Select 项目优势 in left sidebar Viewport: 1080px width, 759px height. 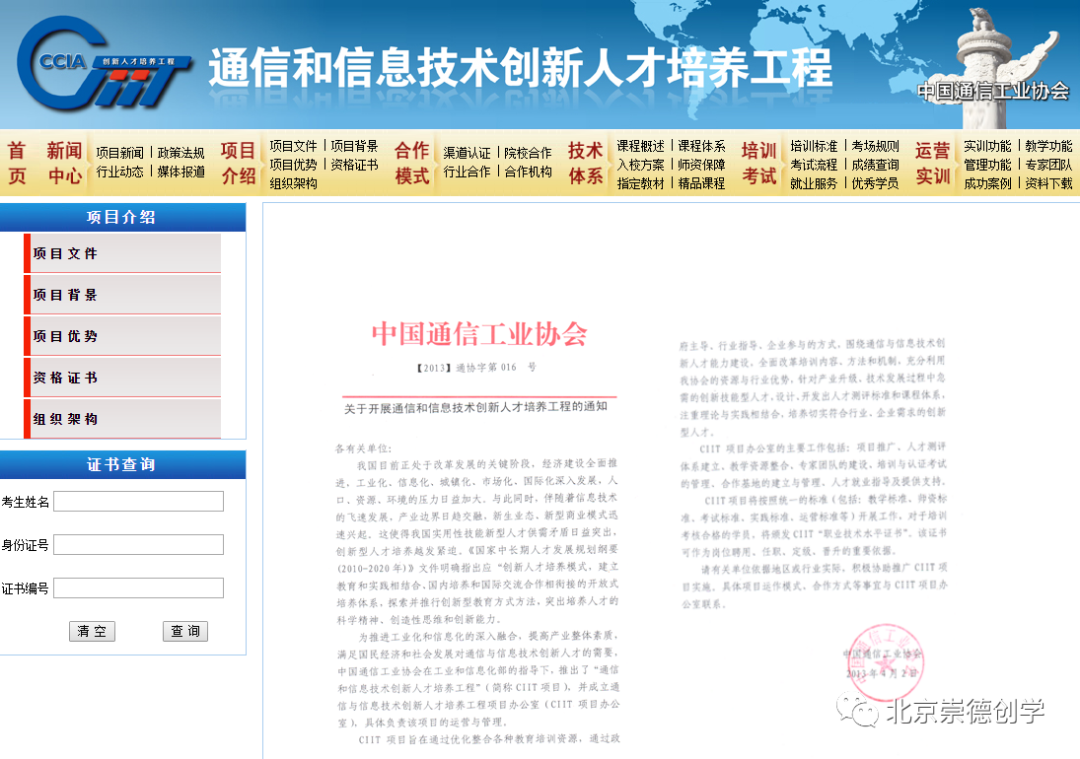(x=123, y=336)
